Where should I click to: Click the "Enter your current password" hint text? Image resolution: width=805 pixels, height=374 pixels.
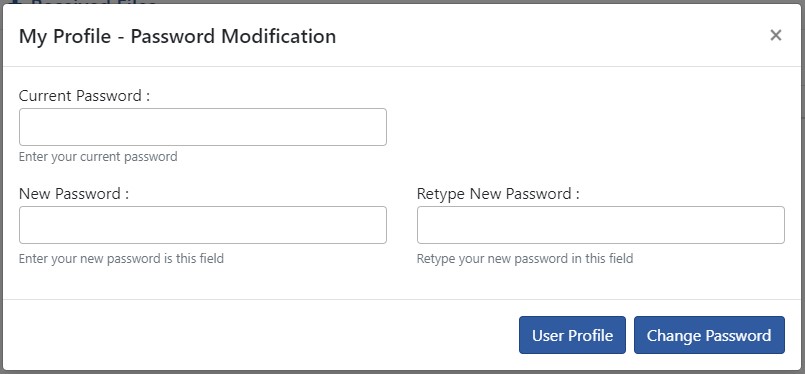click(98, 157)
